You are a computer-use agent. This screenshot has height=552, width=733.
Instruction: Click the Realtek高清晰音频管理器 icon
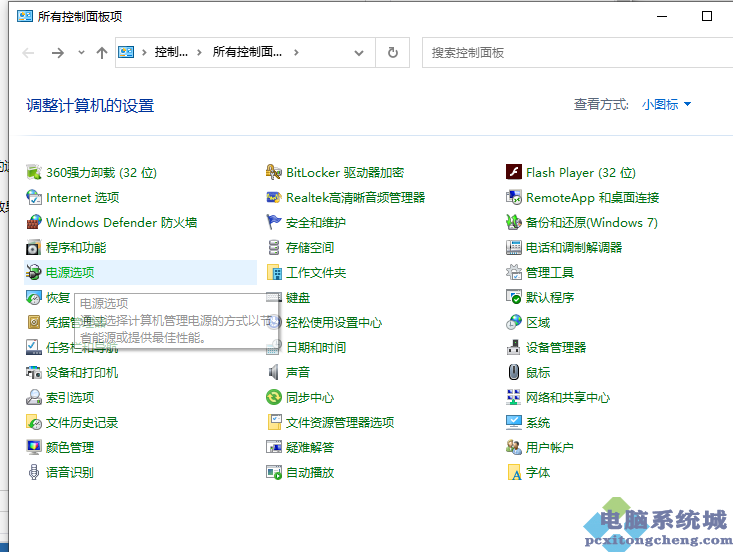[274, 197]
